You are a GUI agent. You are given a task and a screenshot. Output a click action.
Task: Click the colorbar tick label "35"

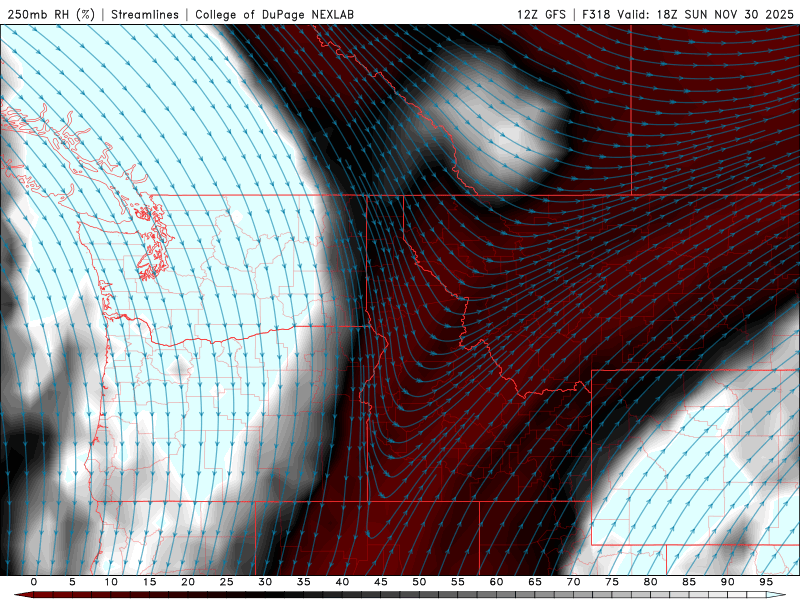tap(304, 582)
